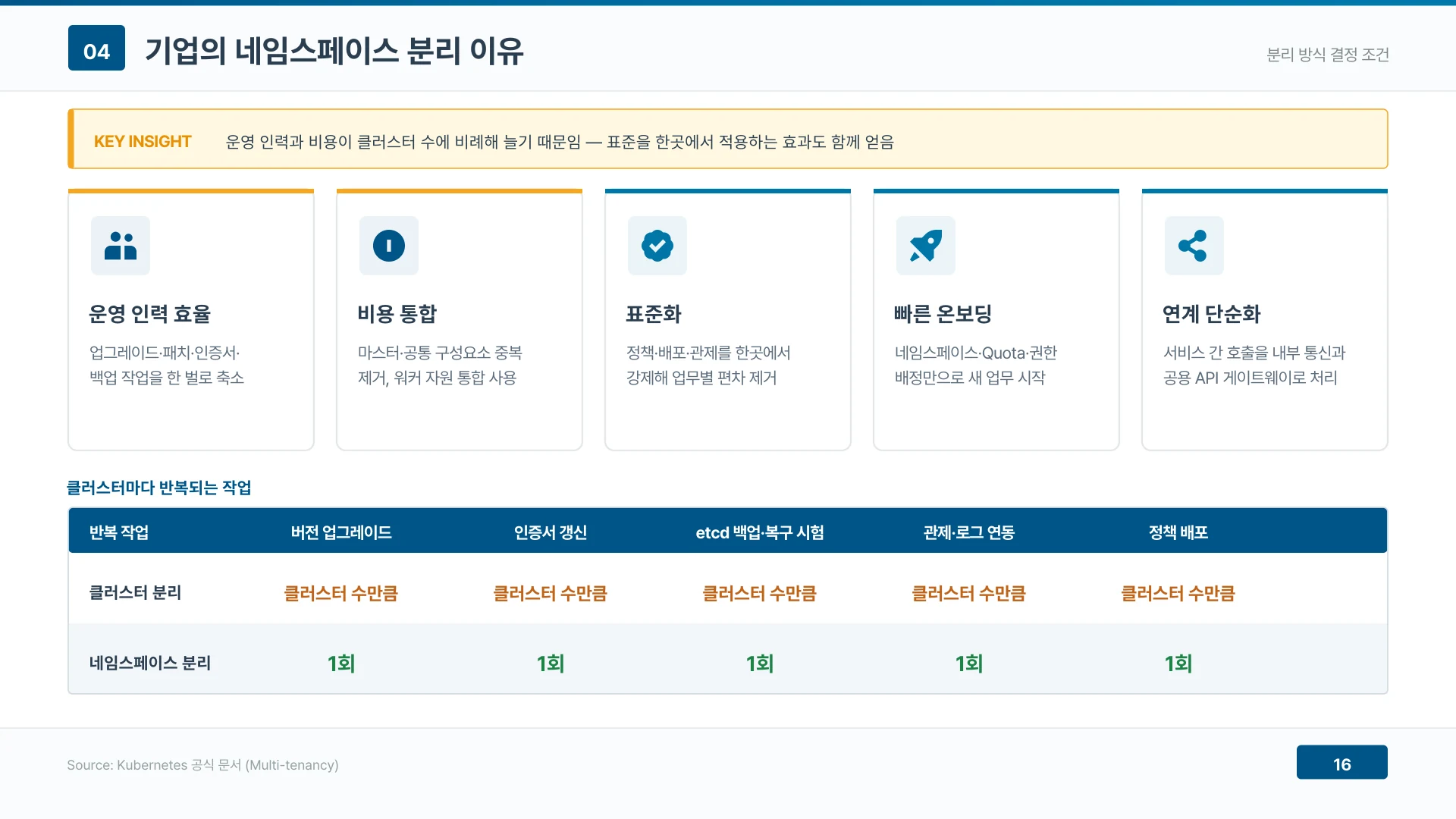Click the 빠른 온보딩 card title
This screenshot has height=819, width=1456.
coord(943,314)
